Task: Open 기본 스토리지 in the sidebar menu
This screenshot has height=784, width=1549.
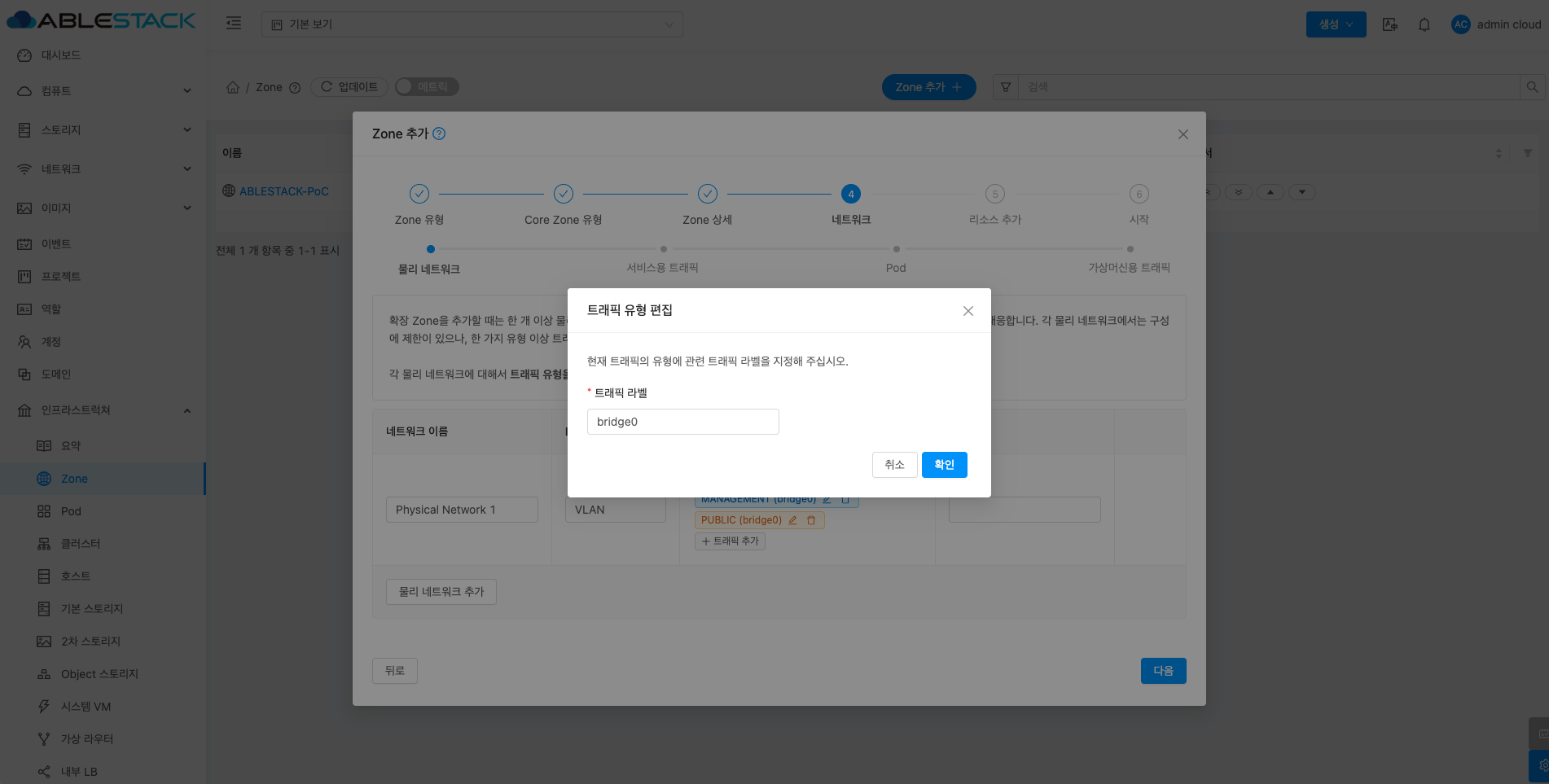Action: click(103, 609)
